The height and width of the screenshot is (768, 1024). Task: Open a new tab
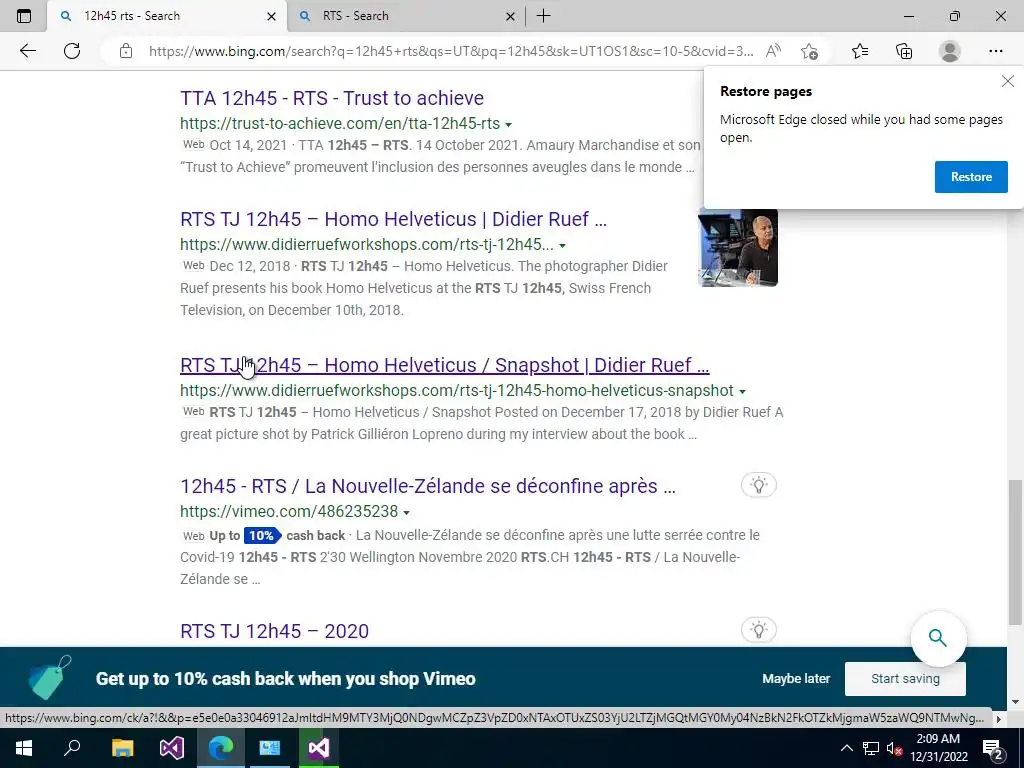tap(543, 16)
